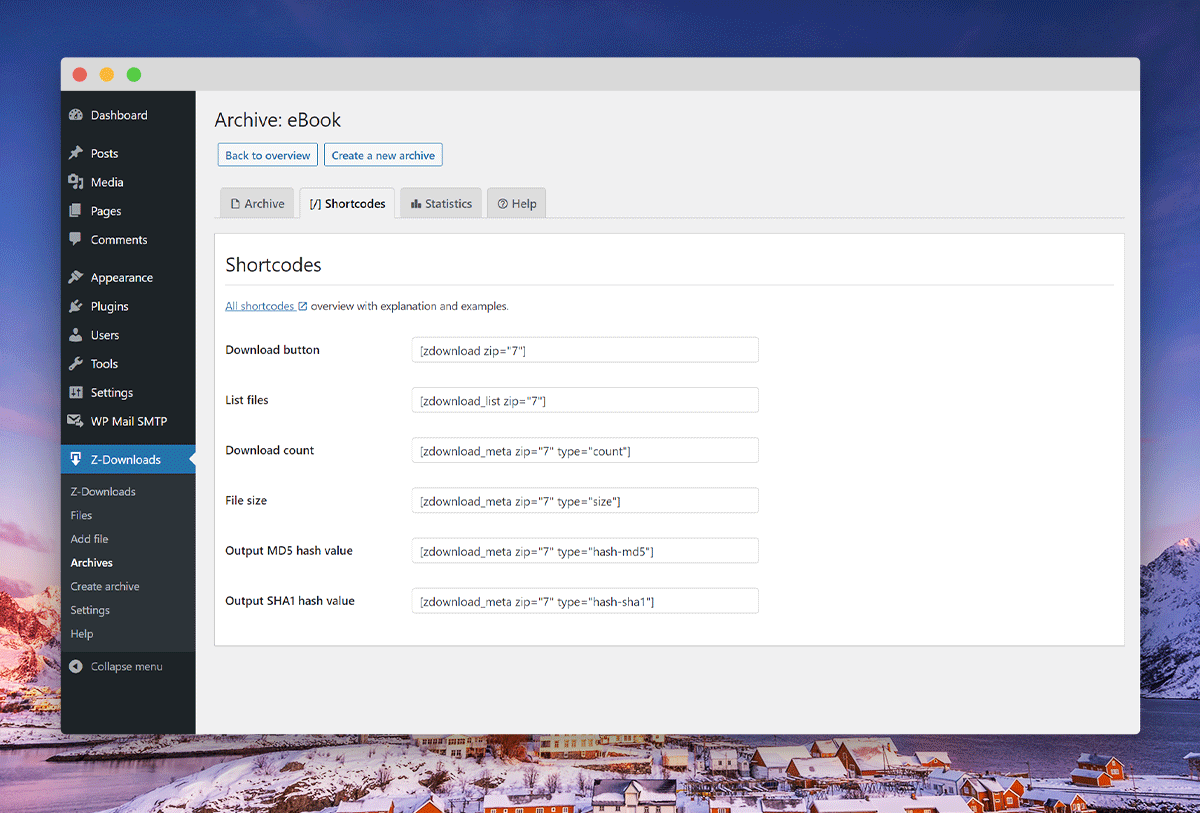Click the Comments speech bubble icon
Viewport: 1200px width, 813px height.
[x=76, y=240]
